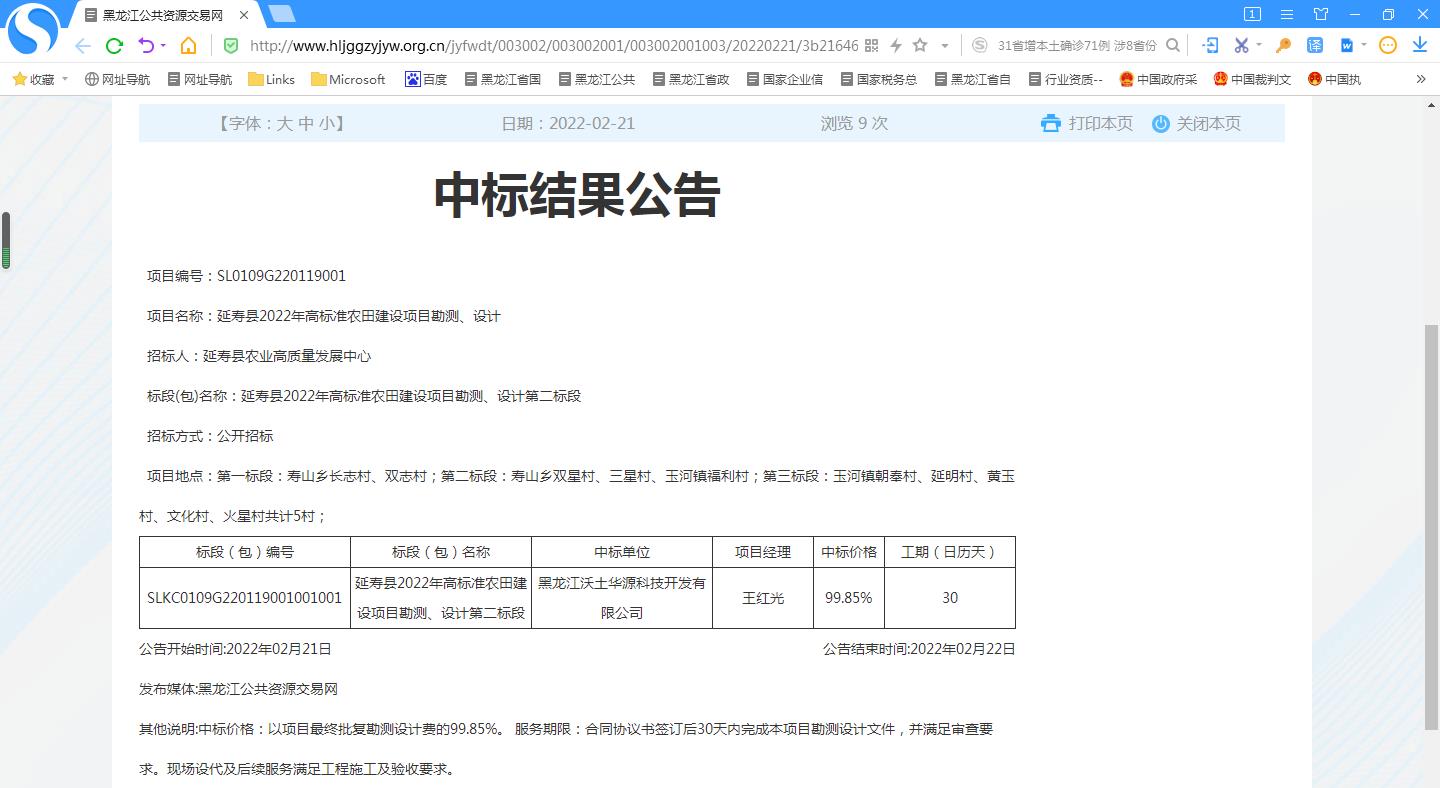
Task: Go to the browser home page
Action: pos(188,45)
